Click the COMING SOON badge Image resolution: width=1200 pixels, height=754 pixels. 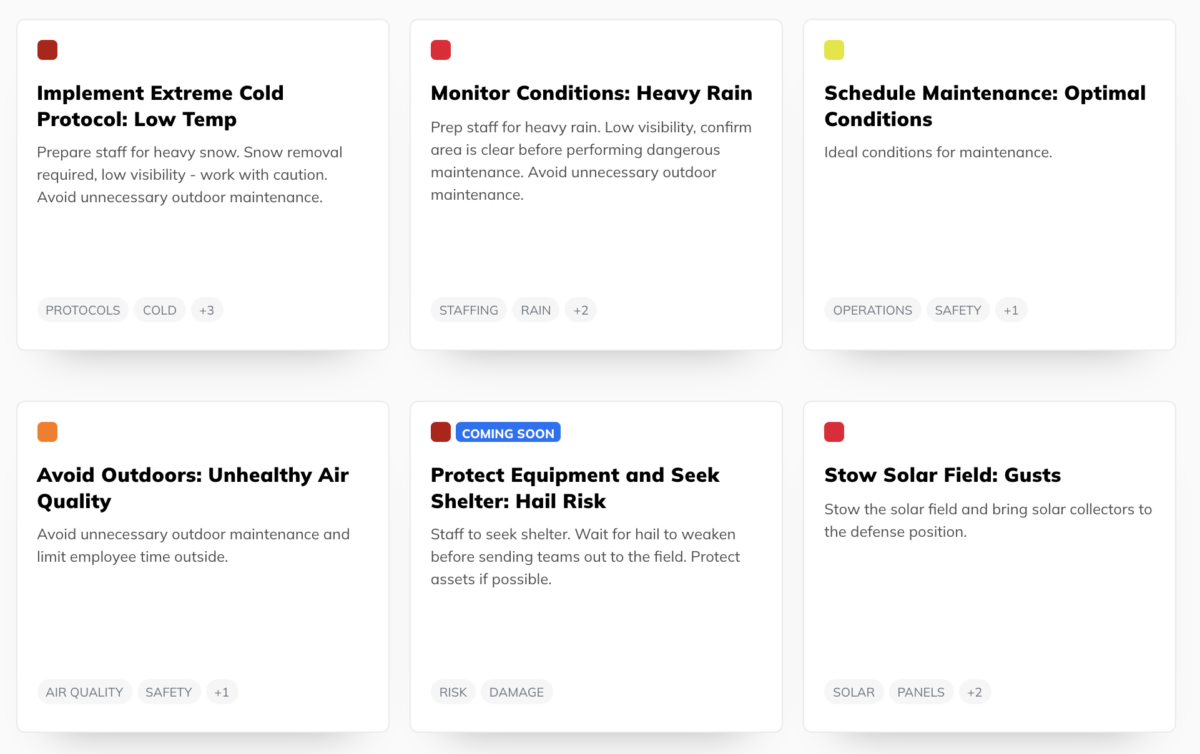tap(508, 433)
